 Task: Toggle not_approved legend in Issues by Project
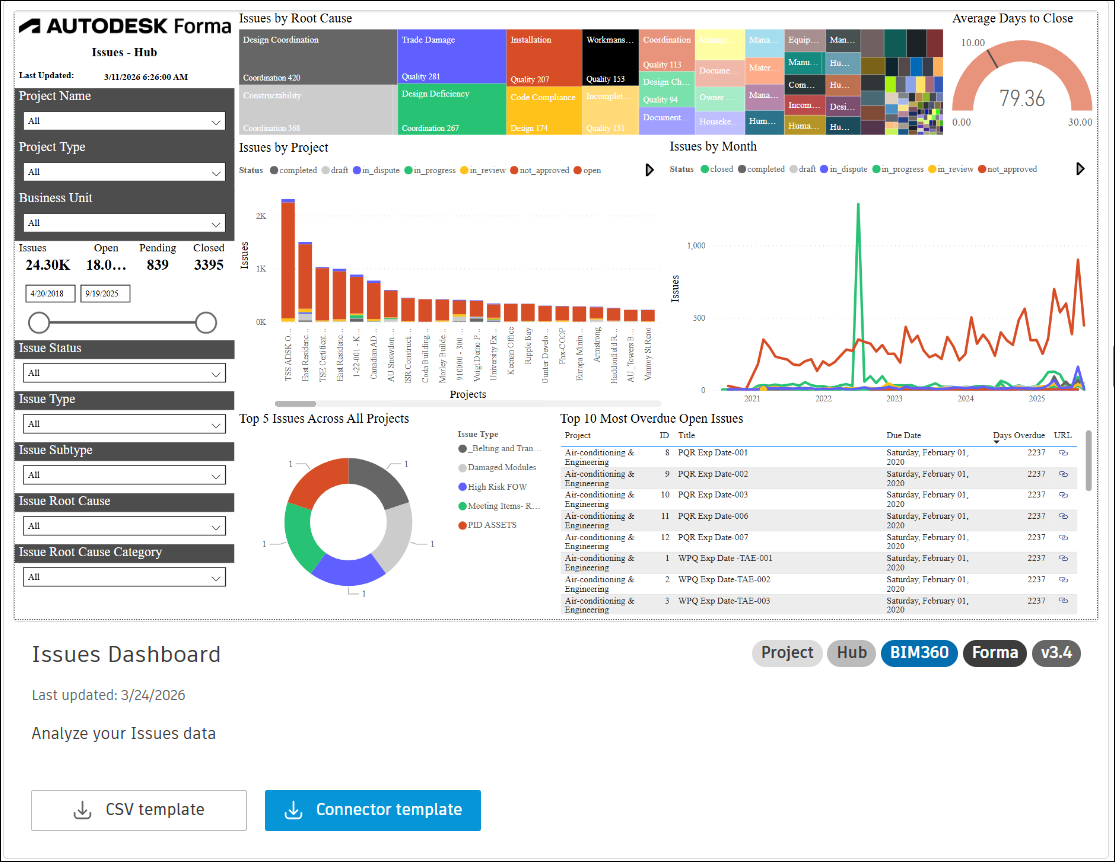click(x=540, y=171)
